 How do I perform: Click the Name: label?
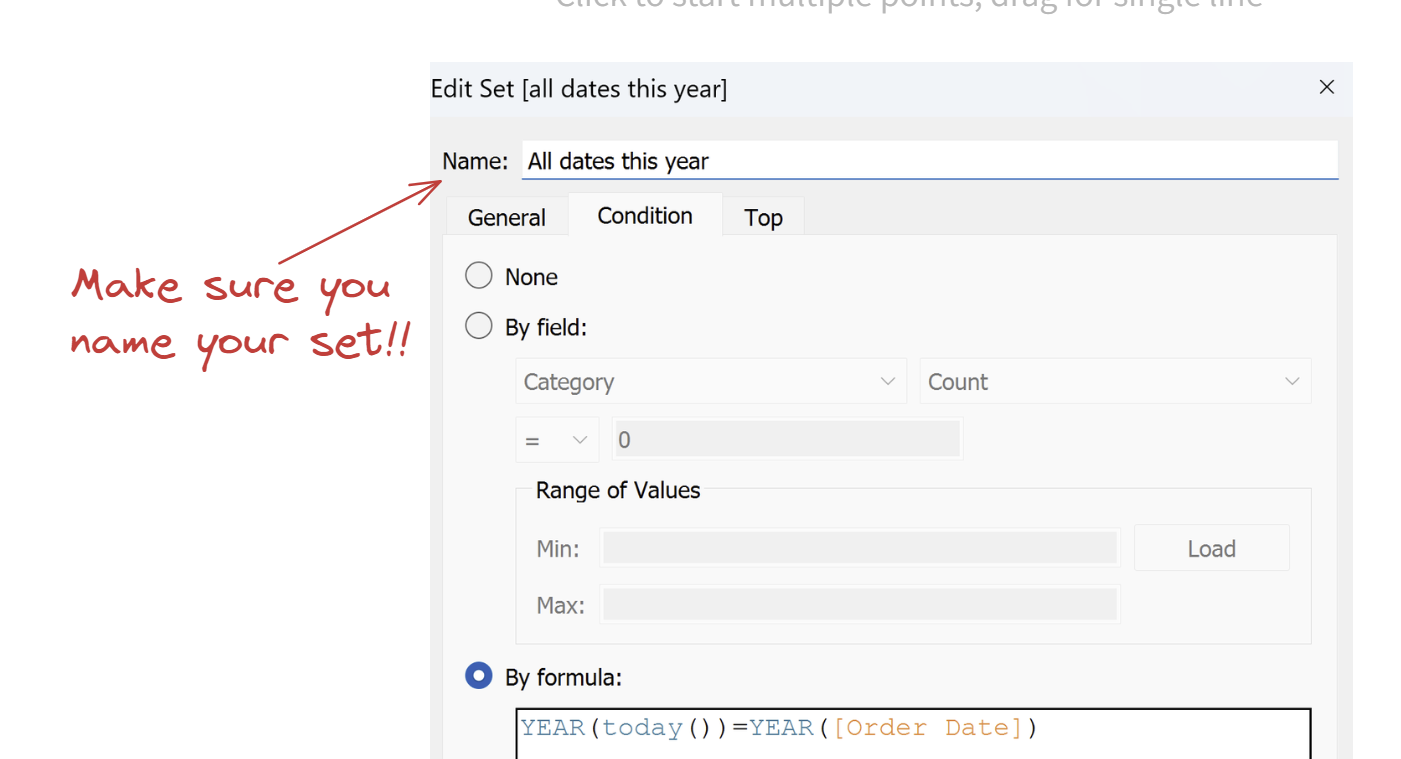click(x=475, y=161)
